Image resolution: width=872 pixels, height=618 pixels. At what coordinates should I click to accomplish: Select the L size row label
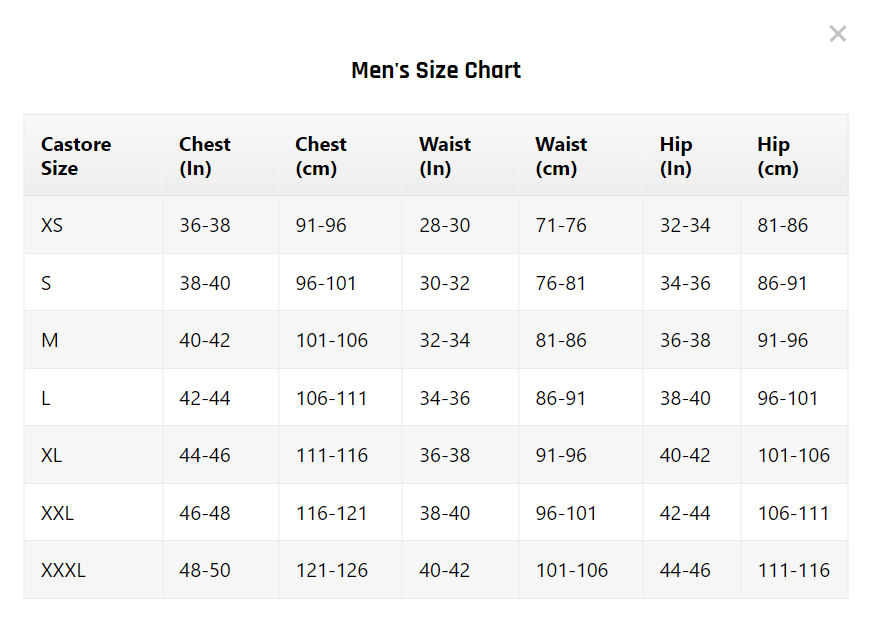46,398
